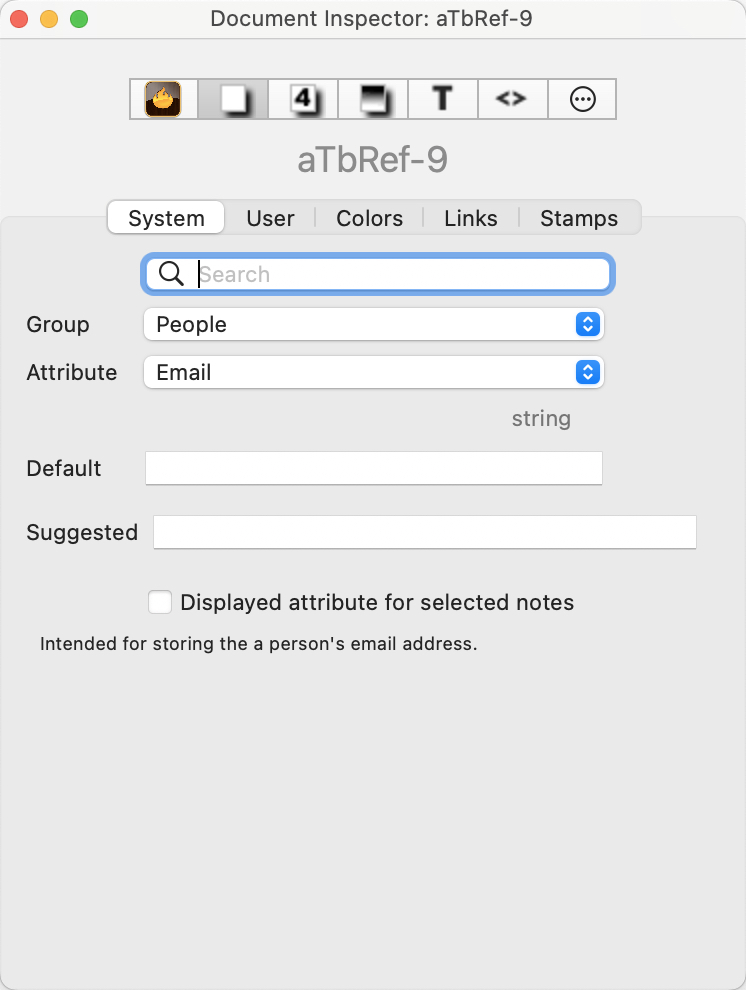Click the magnifying glass search icon
The height and width of the screenshot is (990, 746).
click(171, 274)
